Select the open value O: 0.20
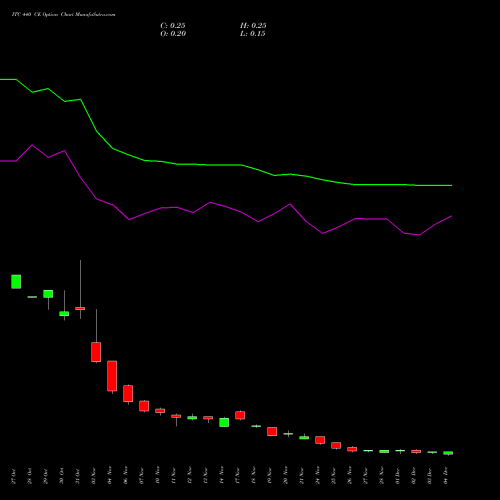 173,34
